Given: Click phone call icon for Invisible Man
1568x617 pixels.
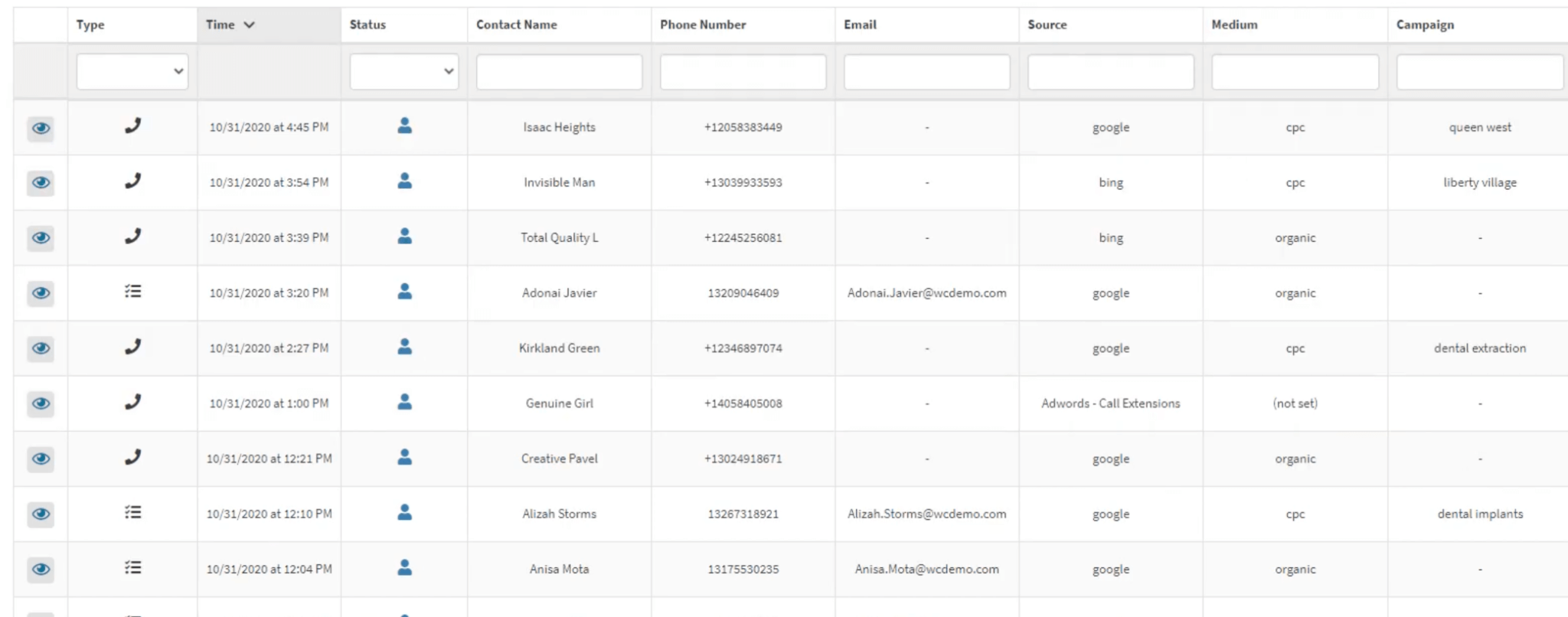Looking at the screenshot, I should pyautogui.click(x=133, y=181).
